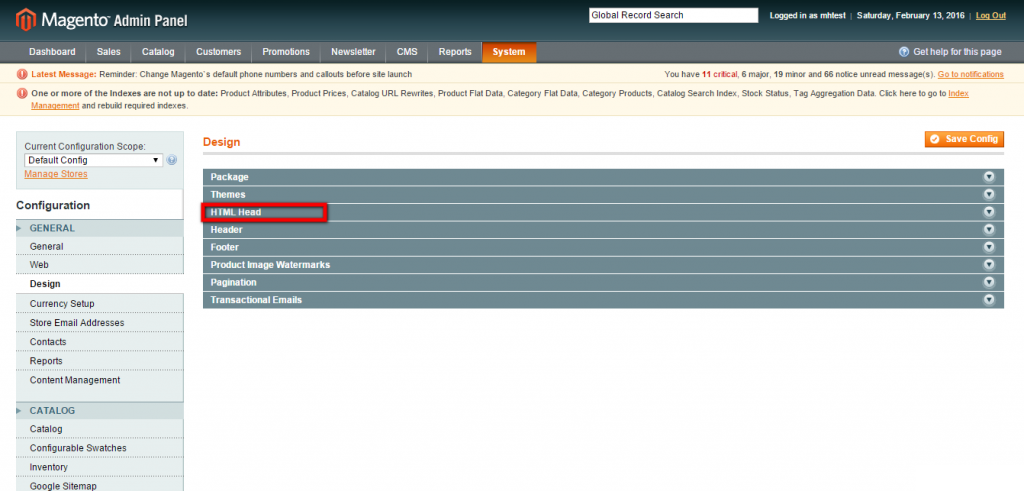Open the Catalog top menu
The image size is (1024, 491).
click(x=158, y=52)
